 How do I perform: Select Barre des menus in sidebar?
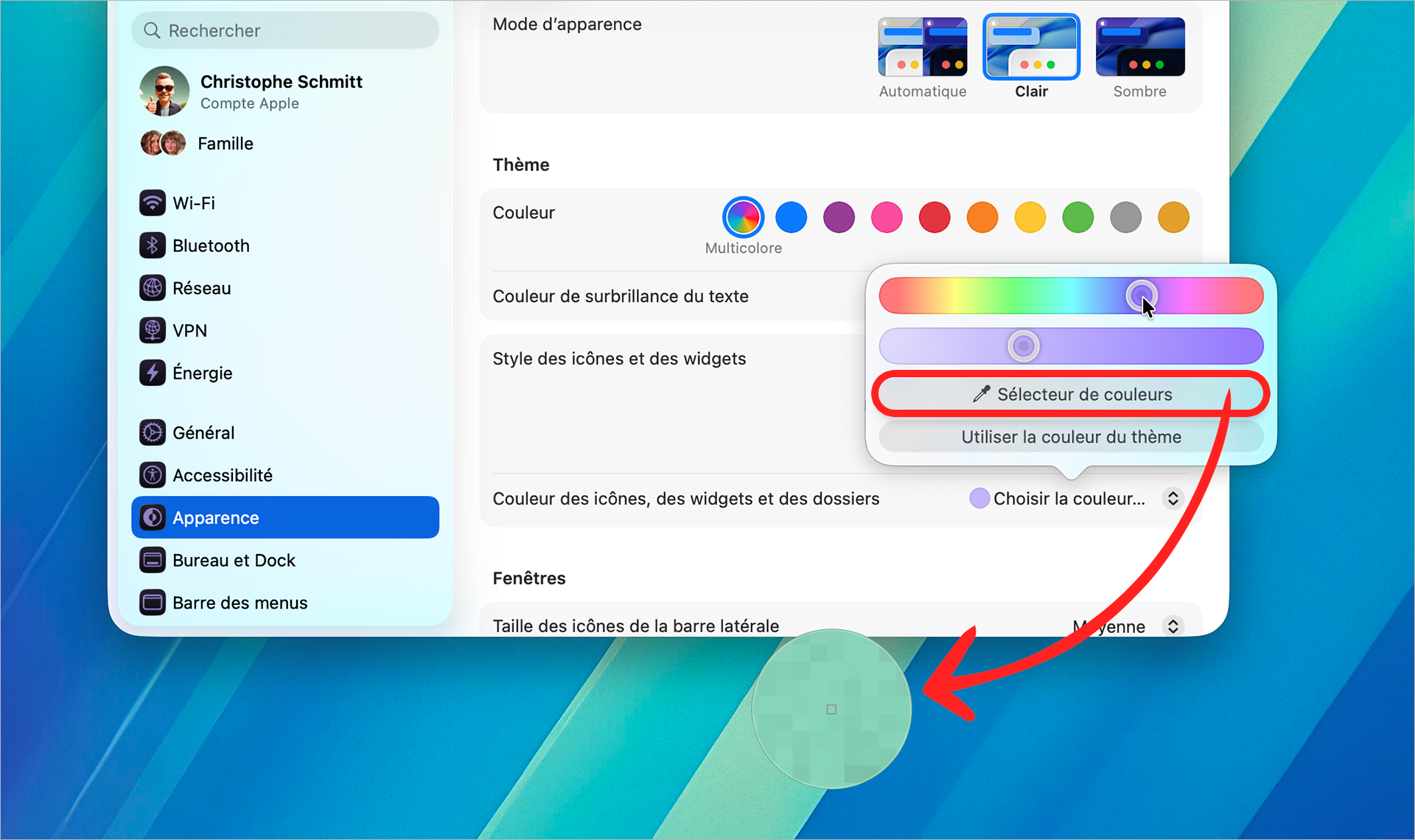click(240, 603)
